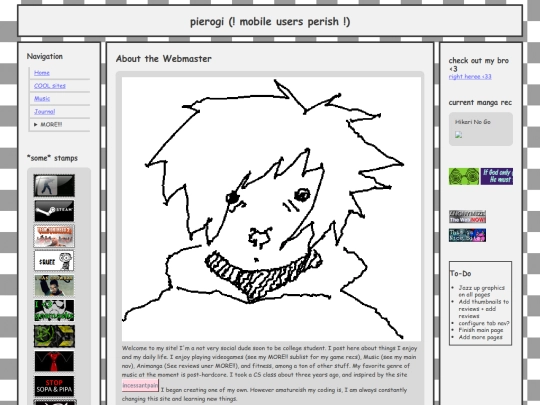Click the red necktie stamp
This screenshot has width=540, height=405.
tap(54, 361)
